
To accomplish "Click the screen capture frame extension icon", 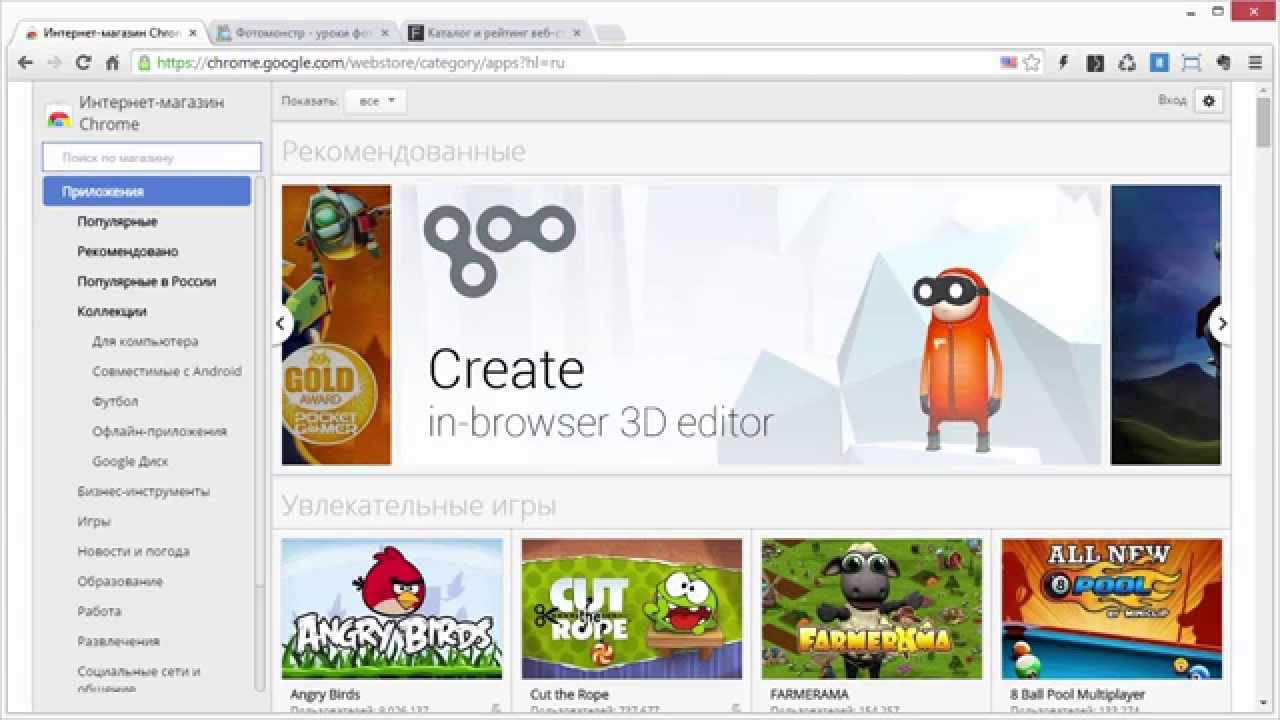I will point(1191,62).
